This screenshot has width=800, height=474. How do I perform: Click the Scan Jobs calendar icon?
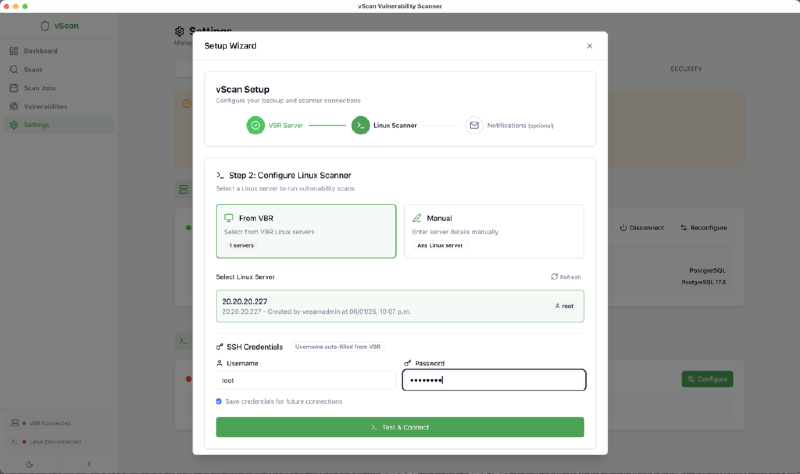(14, 88)
